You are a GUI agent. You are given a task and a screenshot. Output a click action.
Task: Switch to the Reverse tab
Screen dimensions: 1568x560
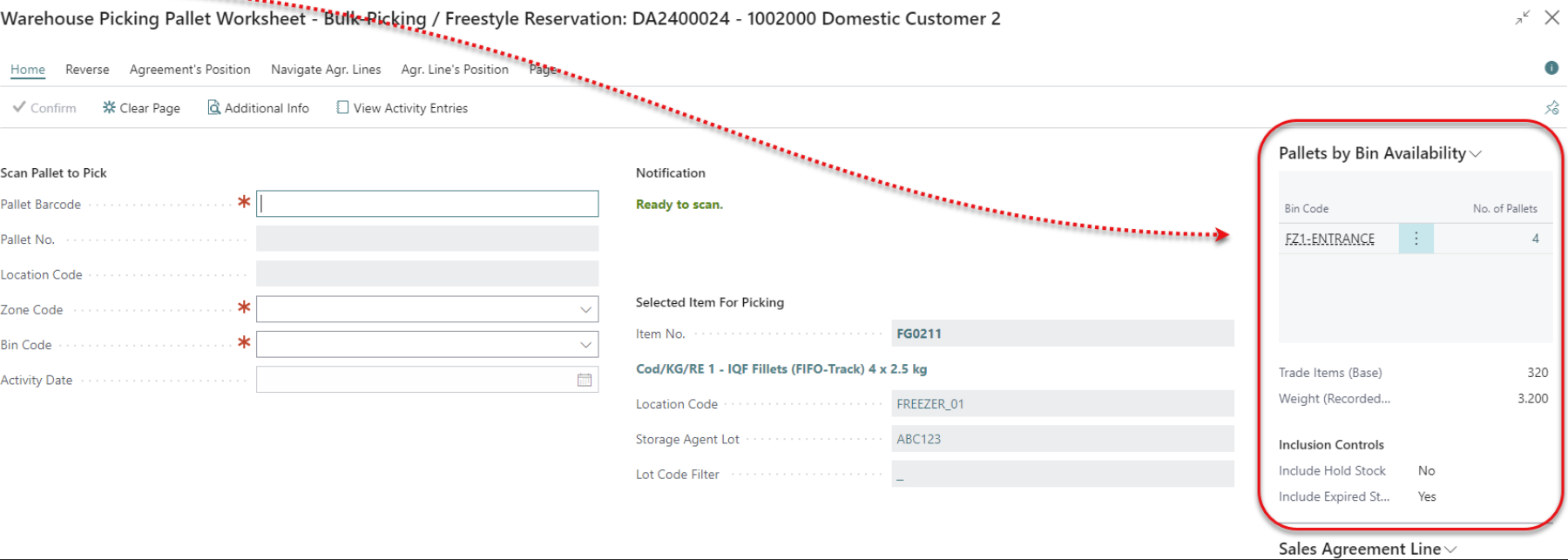pos(87,70)
